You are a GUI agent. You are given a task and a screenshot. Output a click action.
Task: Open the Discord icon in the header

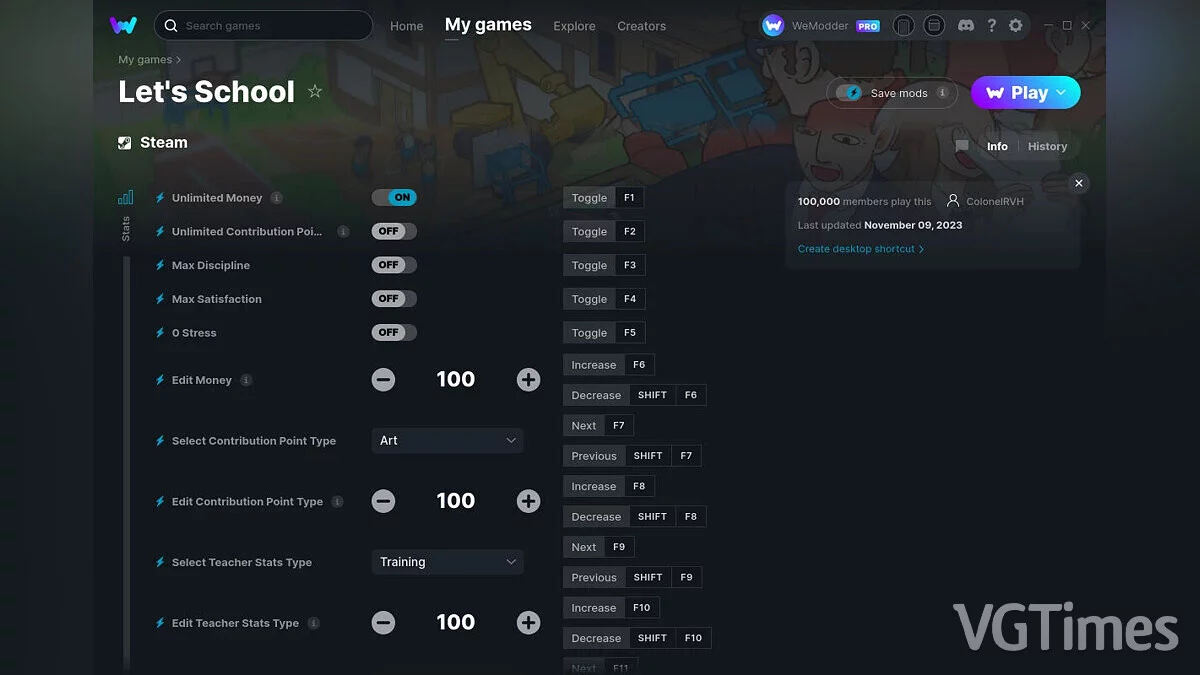(965, 25)
